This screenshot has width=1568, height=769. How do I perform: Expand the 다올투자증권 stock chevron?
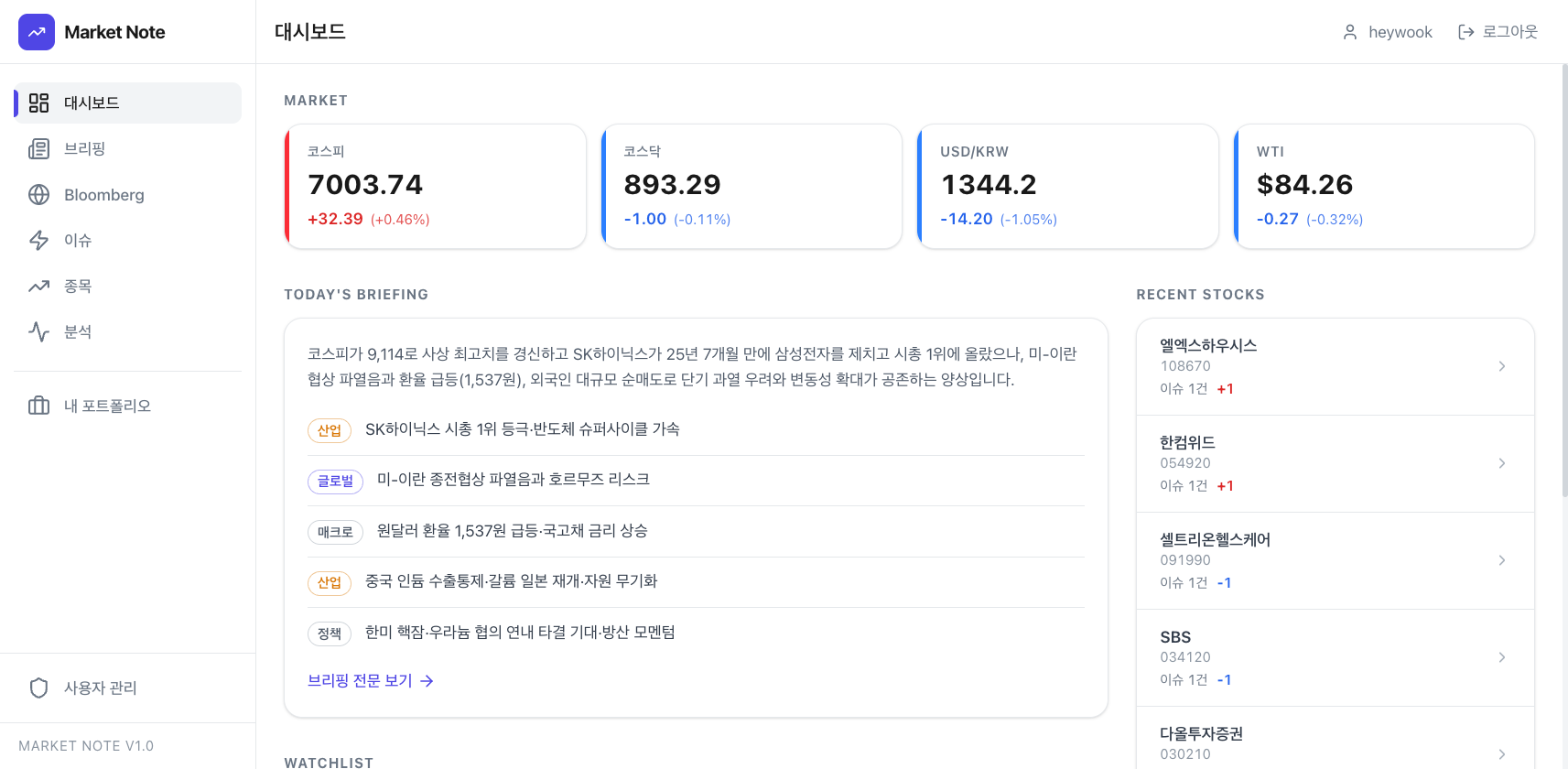pos(1502,754)
